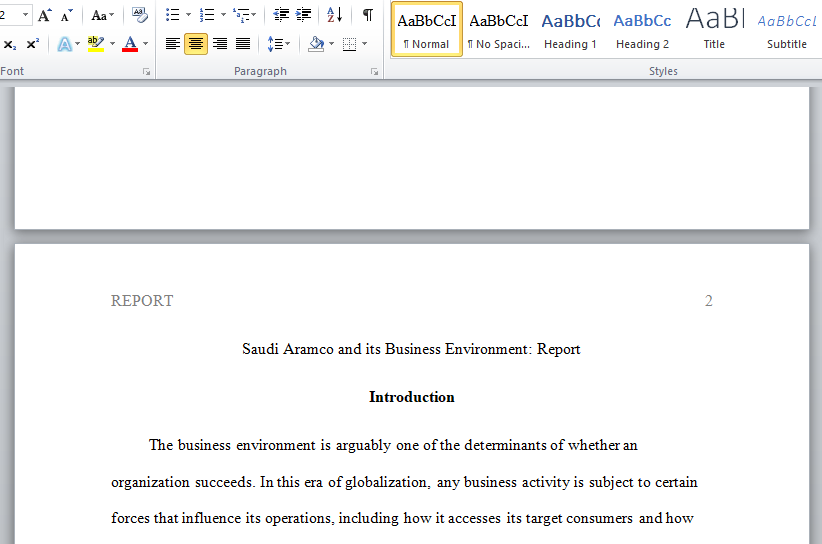This screenshot has height=544, width=822.
Task: Click the Sort A-Z icon
Action: 334,15
